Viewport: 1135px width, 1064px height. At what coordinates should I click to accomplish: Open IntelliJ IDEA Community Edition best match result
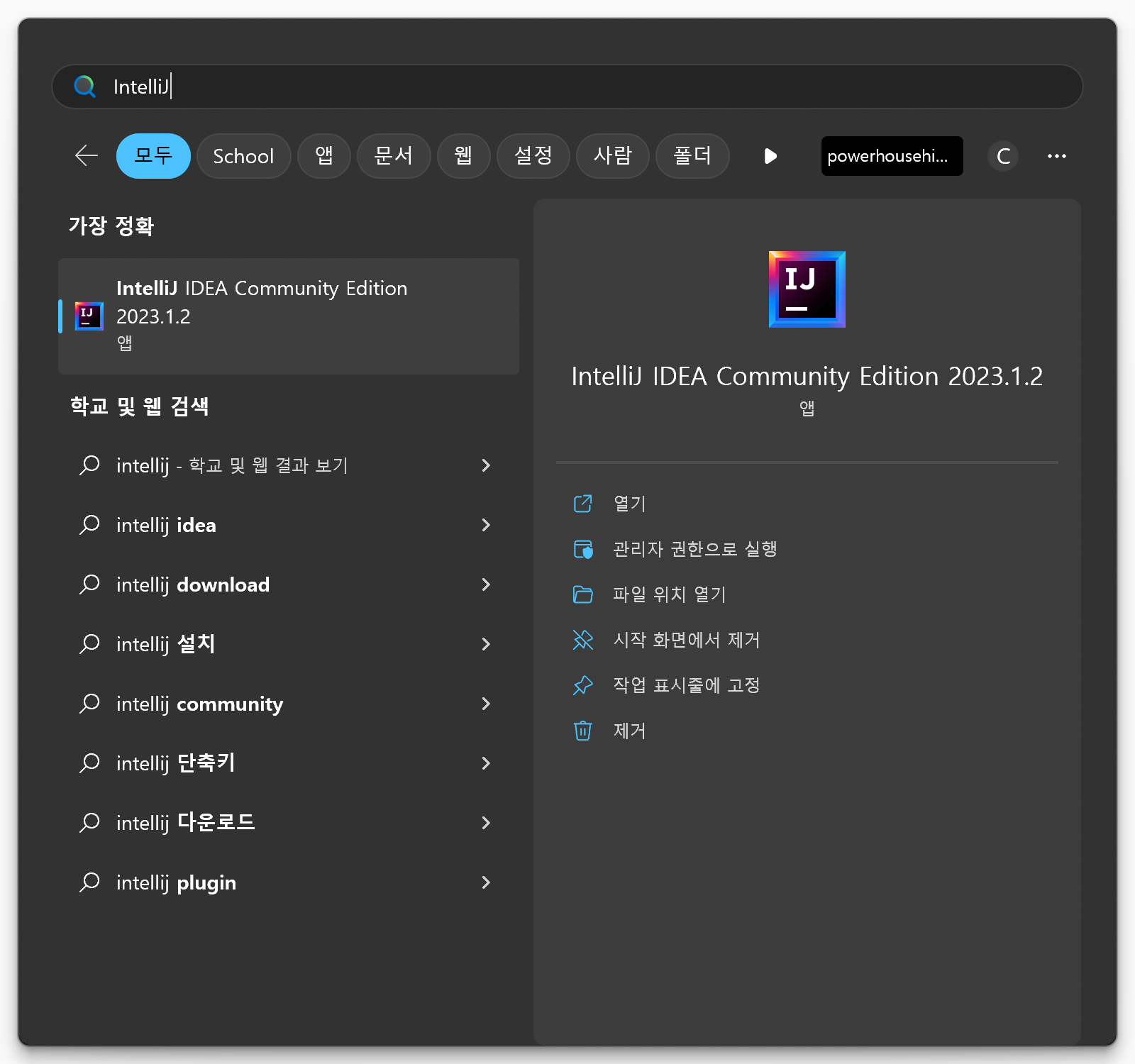[289, 316]
